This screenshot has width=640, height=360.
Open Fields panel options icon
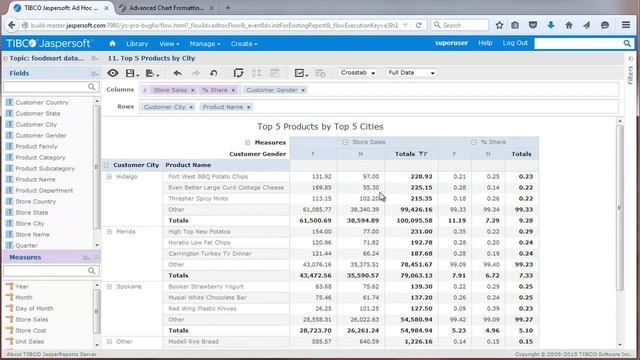click(94, 73)
